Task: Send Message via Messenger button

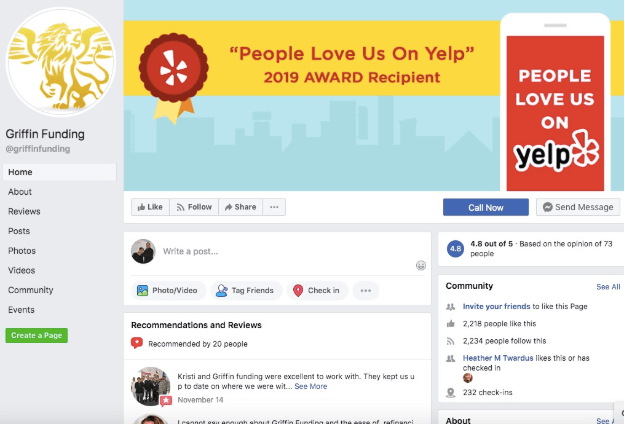Action: pos(578,207)
